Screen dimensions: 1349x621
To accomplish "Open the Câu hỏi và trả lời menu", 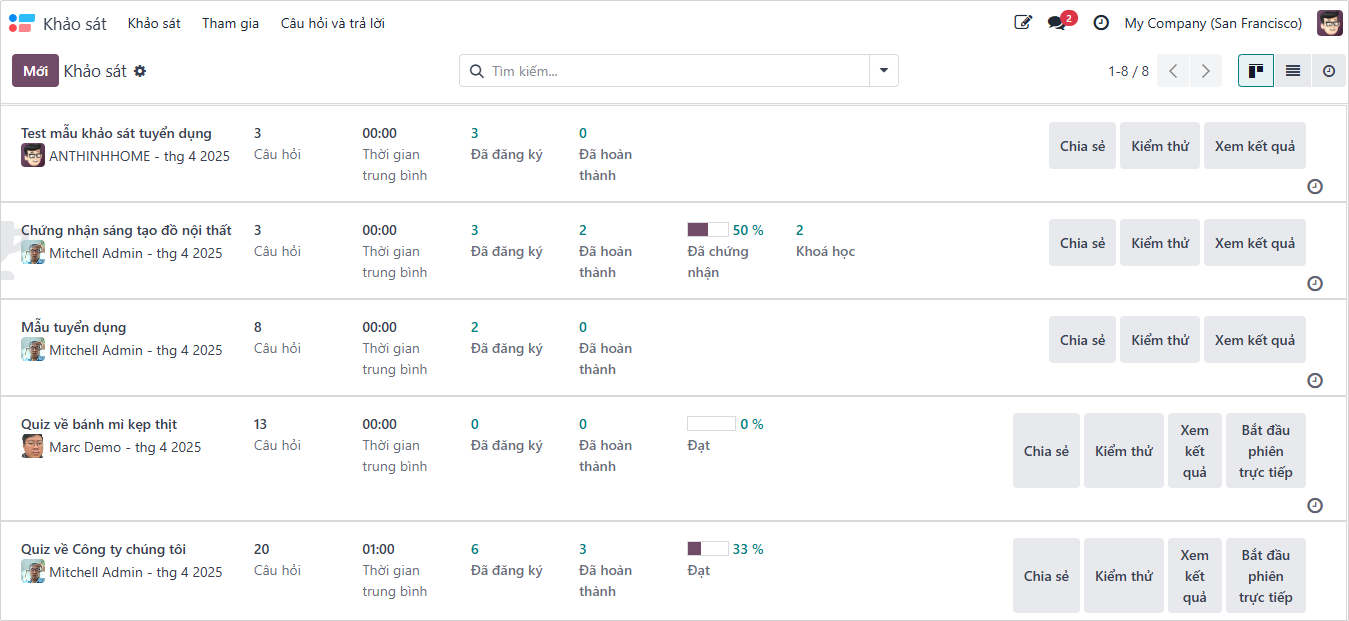I will coord(332,23).
